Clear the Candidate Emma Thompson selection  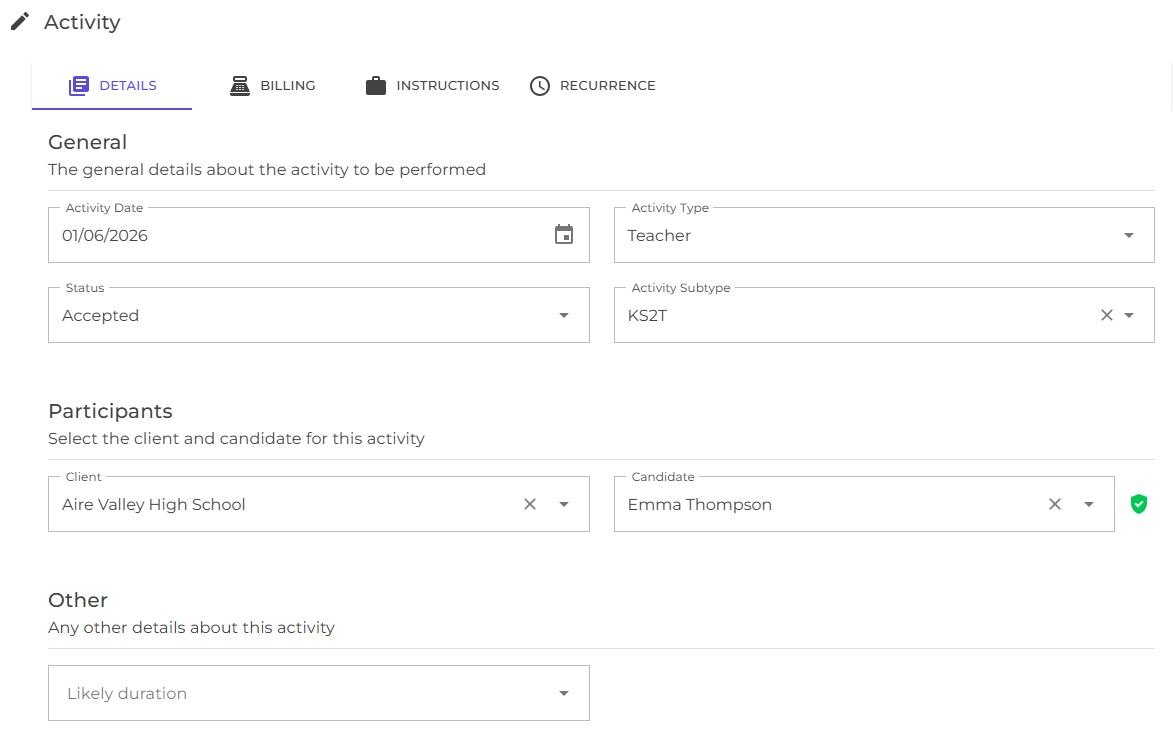1055,504
